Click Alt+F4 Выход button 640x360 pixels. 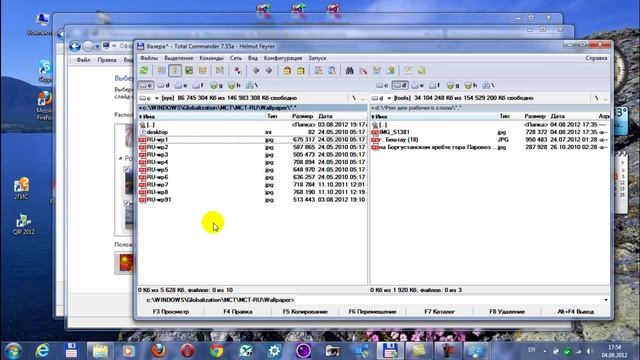click(x=576, y=312)
